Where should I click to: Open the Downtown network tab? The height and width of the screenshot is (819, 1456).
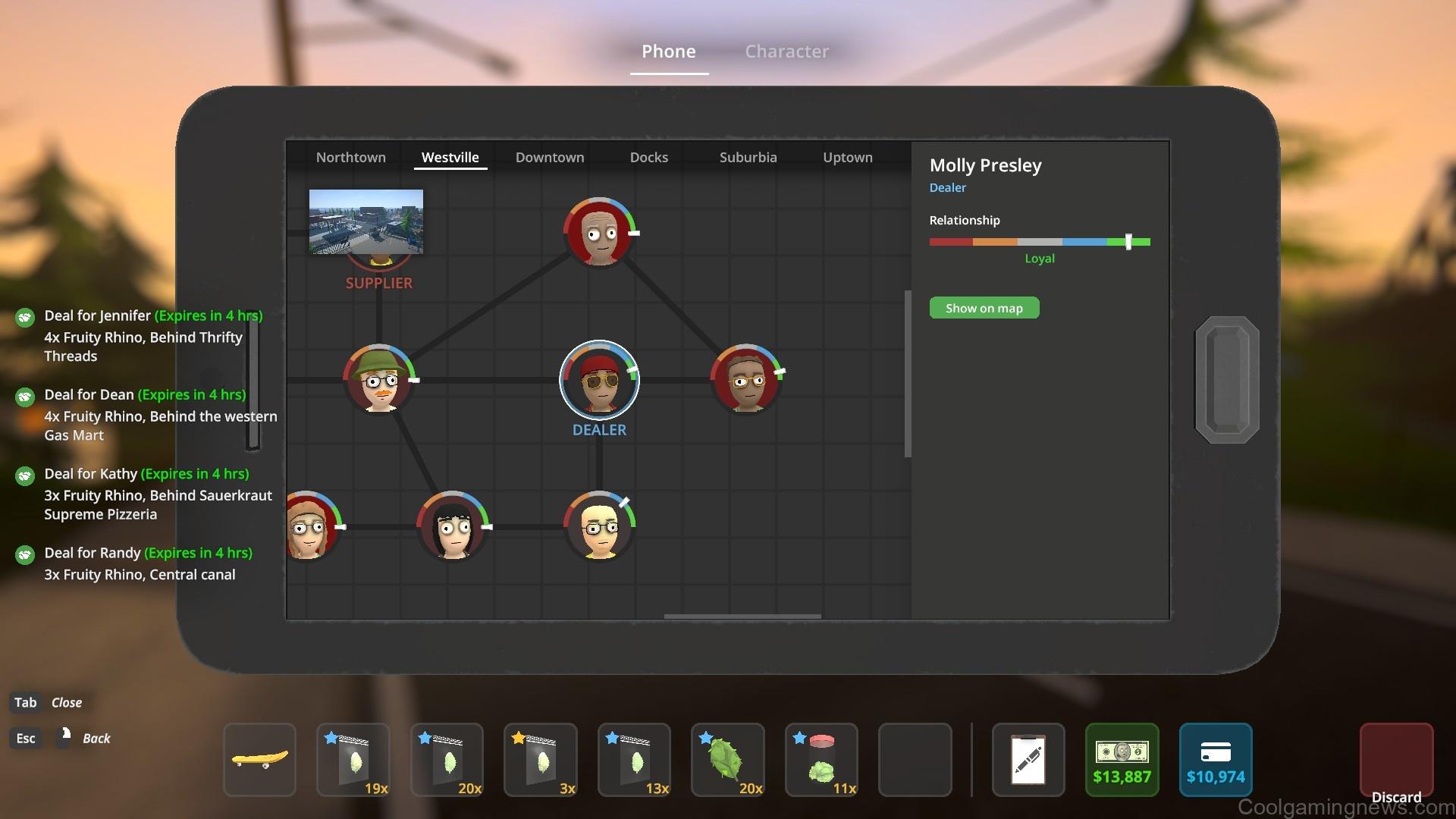click(x=549, y=157)
